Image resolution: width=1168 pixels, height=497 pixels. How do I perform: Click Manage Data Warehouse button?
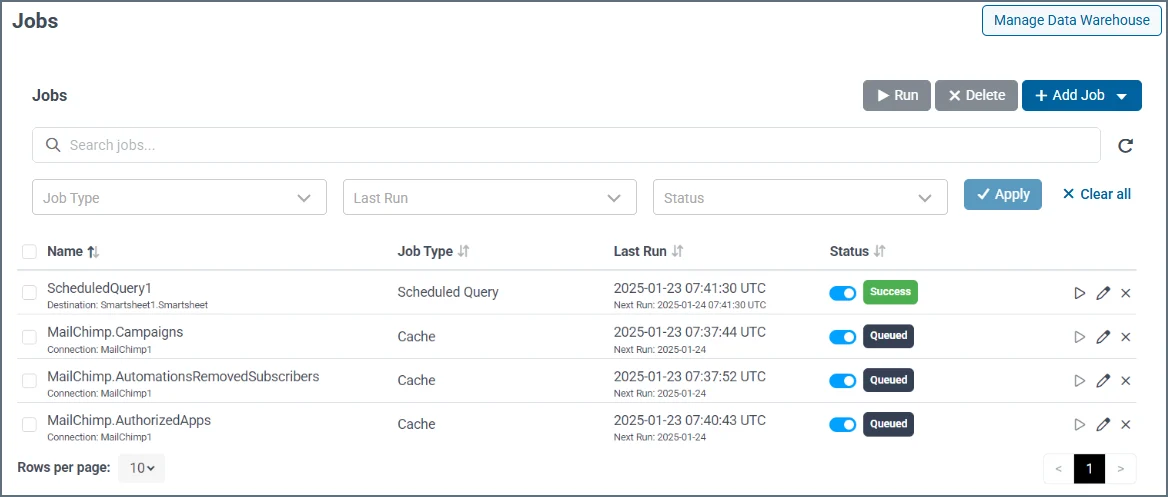(x=1072, y=20)
